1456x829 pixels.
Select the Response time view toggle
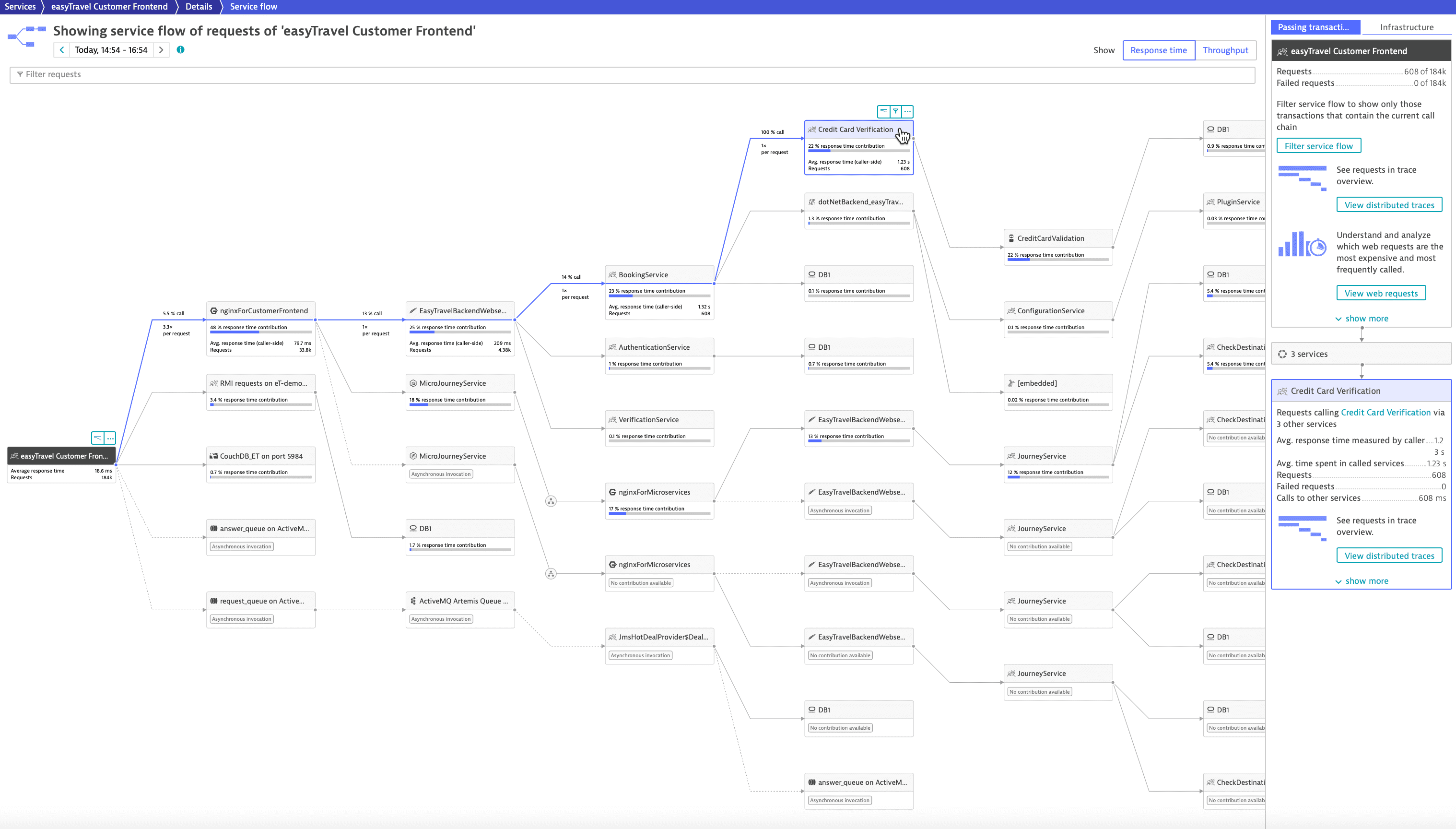1158,50
